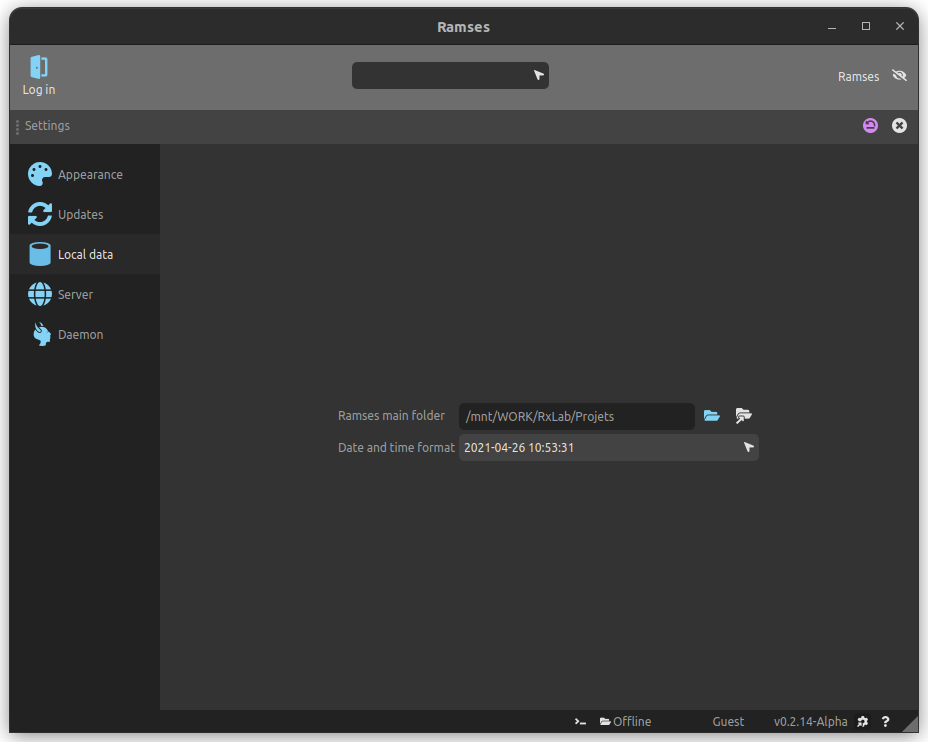Open the project selector dropdown in toolbar

[450, 76]
